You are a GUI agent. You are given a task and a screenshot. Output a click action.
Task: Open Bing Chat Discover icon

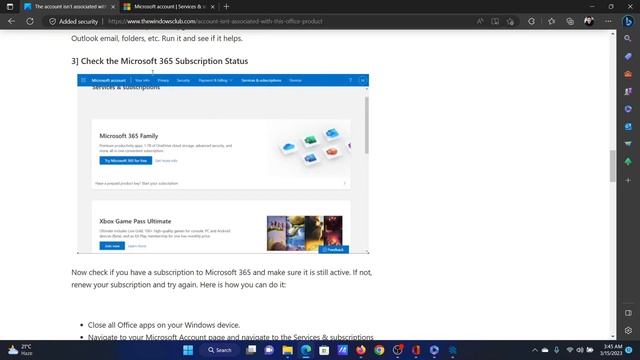click(628, 21)
